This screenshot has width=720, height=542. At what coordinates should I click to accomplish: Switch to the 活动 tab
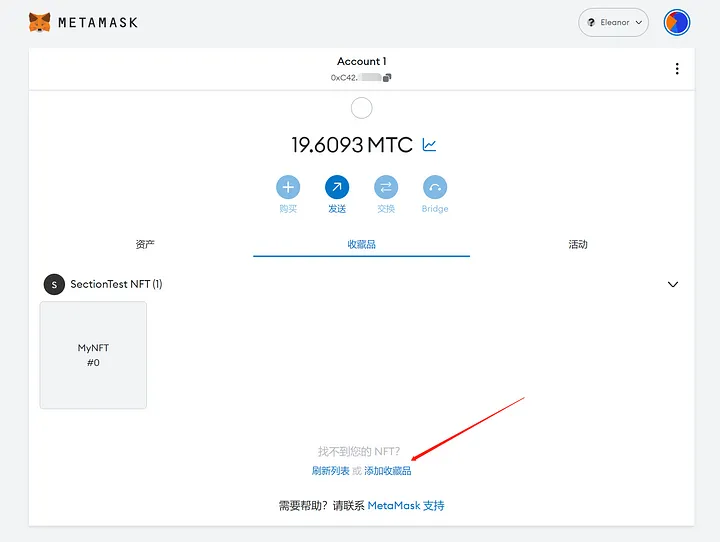tap(578, 244)
